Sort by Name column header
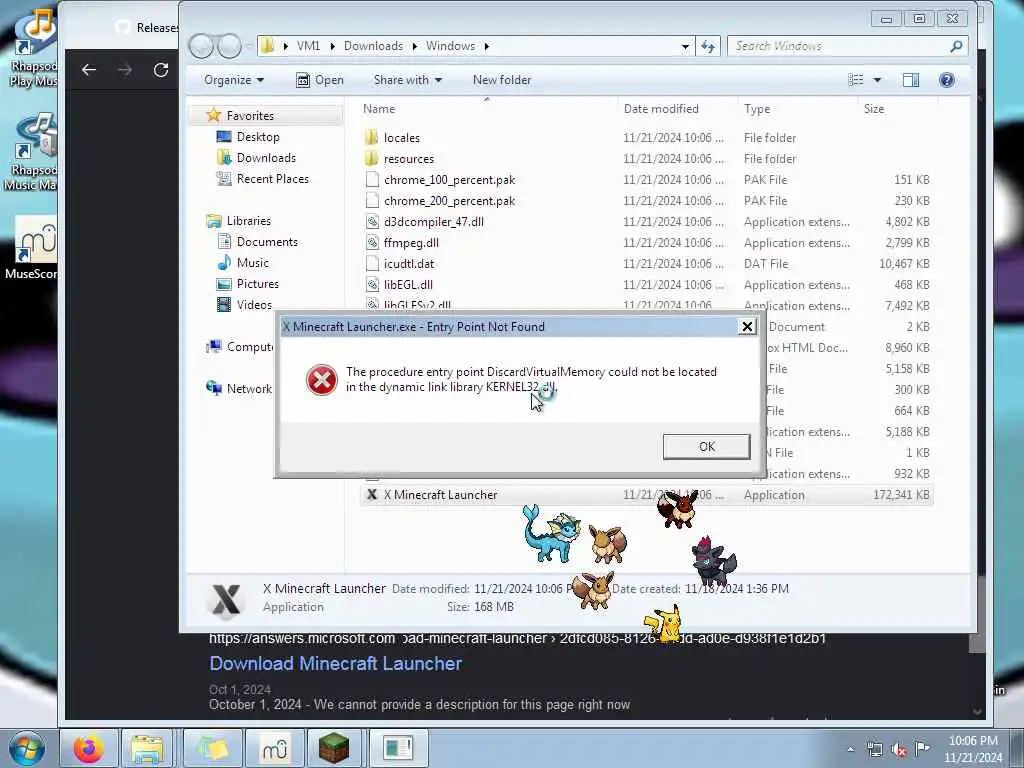Viewport: 1024px width, 768px height. [379, 109]
